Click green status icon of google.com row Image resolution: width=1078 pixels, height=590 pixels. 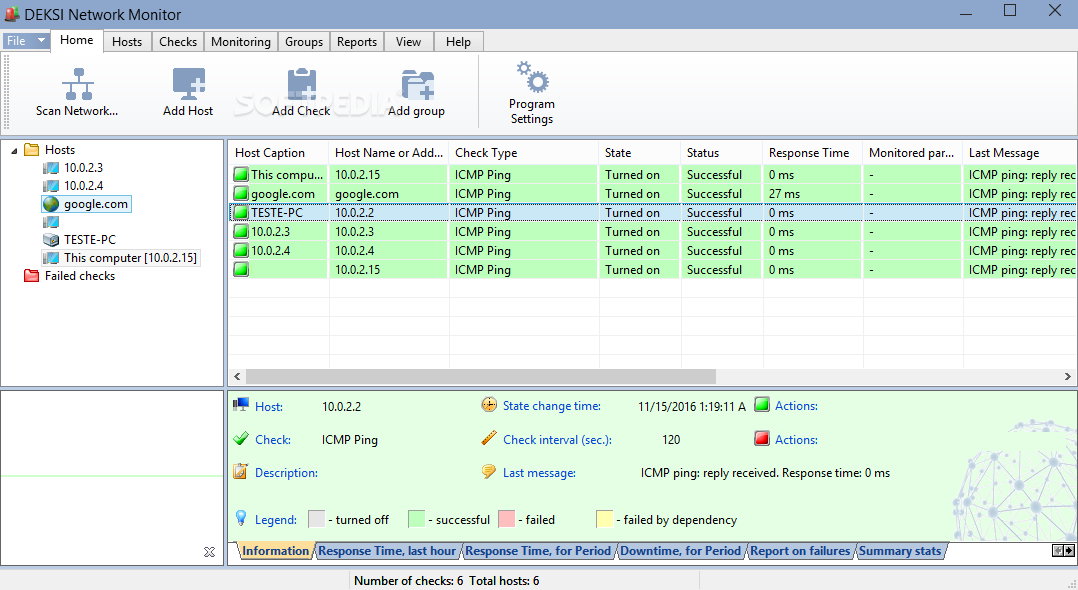coord(241,194)
